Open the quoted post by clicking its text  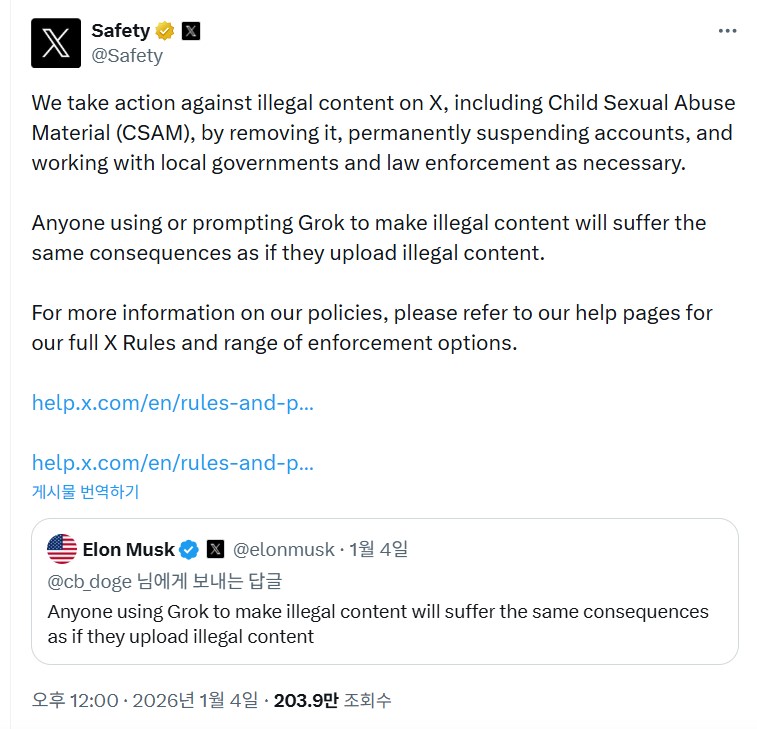point(378,623)
